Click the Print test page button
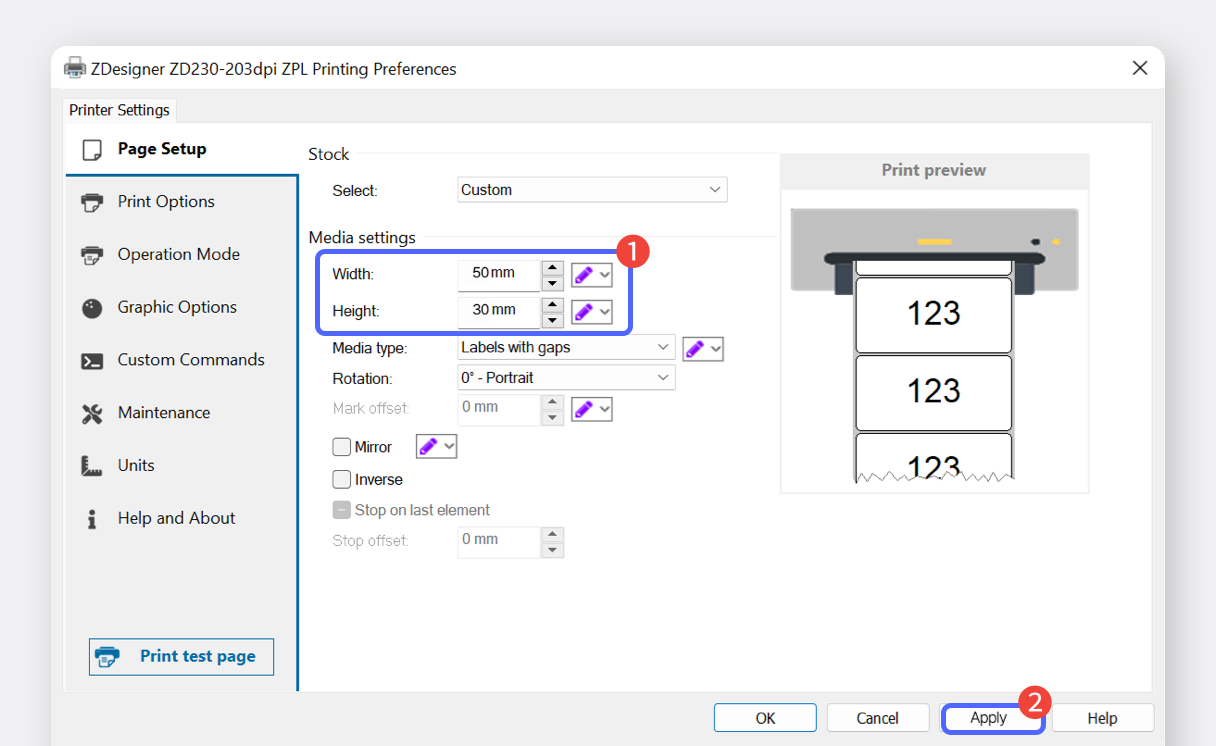Viewport: 1216px width, 746px height. point(181,657)
